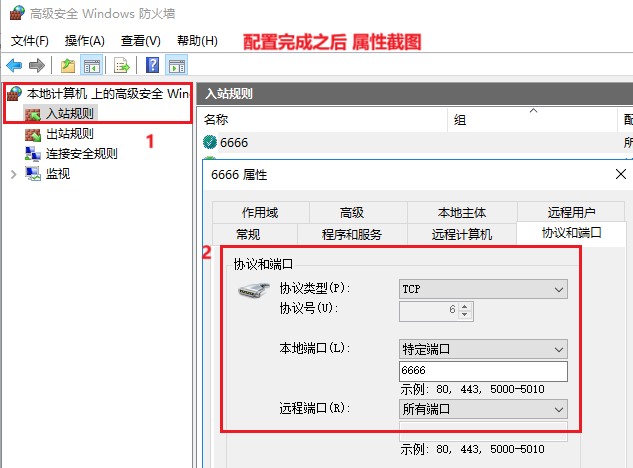
Task: Click the firewall icon in the title bar
Action: [17, 13]
